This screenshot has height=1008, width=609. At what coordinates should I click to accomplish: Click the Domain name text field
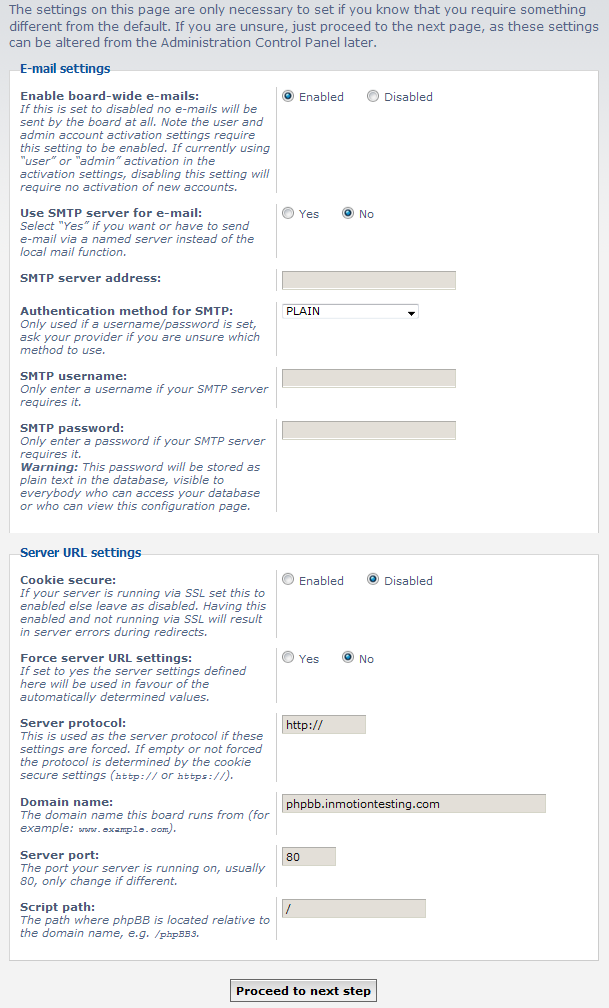(x=414, y=804)
